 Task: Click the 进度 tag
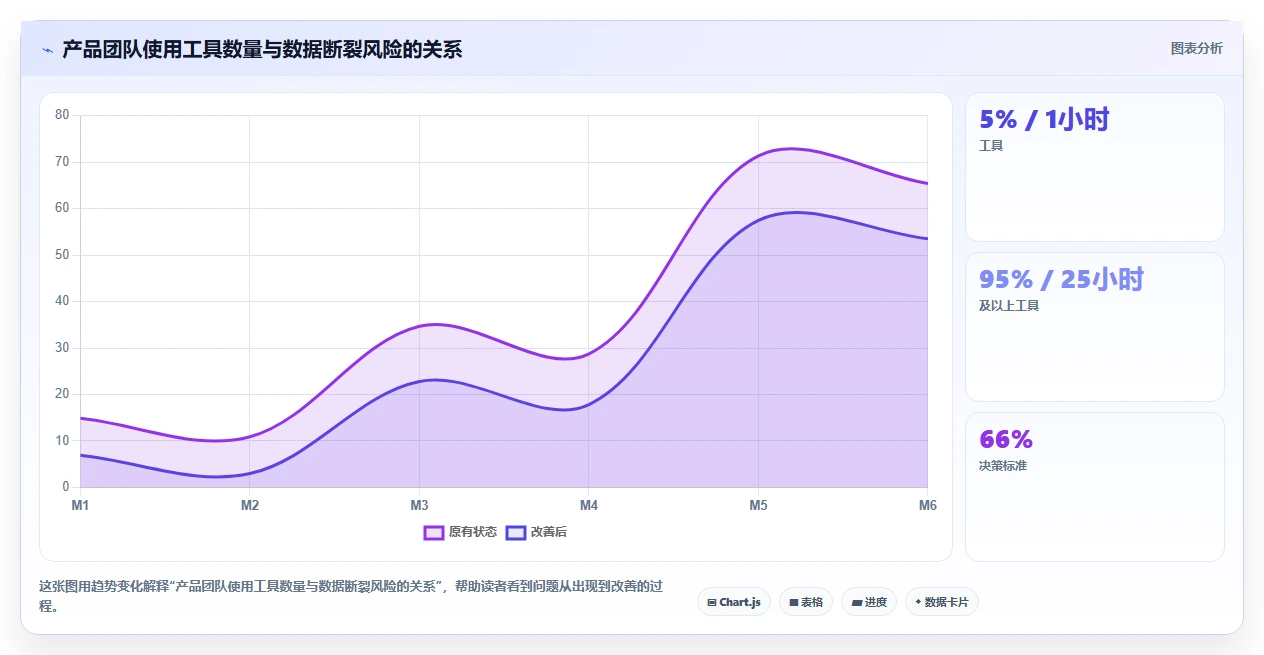pos(870,602)
